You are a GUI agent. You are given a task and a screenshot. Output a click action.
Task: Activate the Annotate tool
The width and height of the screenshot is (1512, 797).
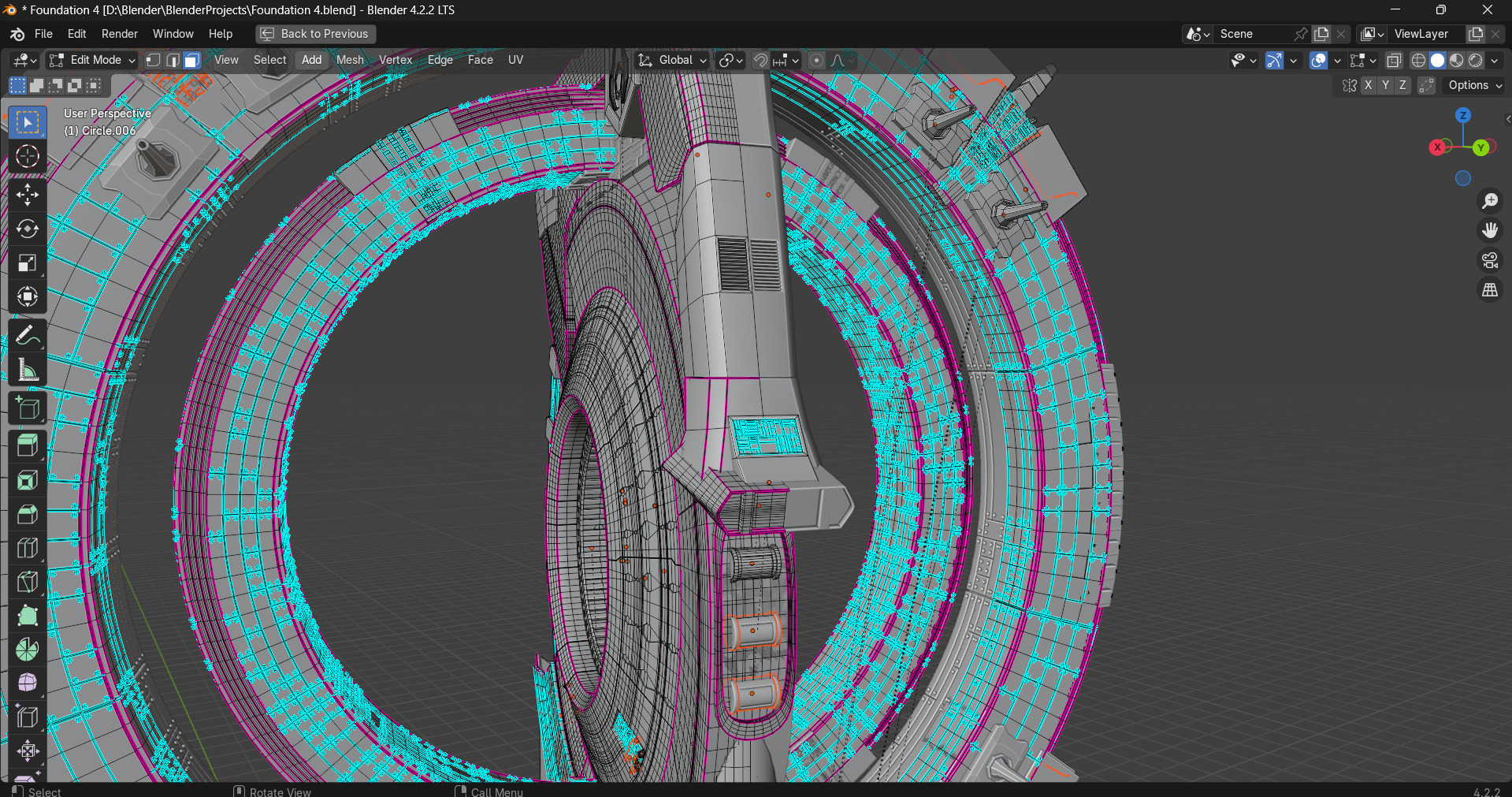pyautogui.click(x=28, y=336)
